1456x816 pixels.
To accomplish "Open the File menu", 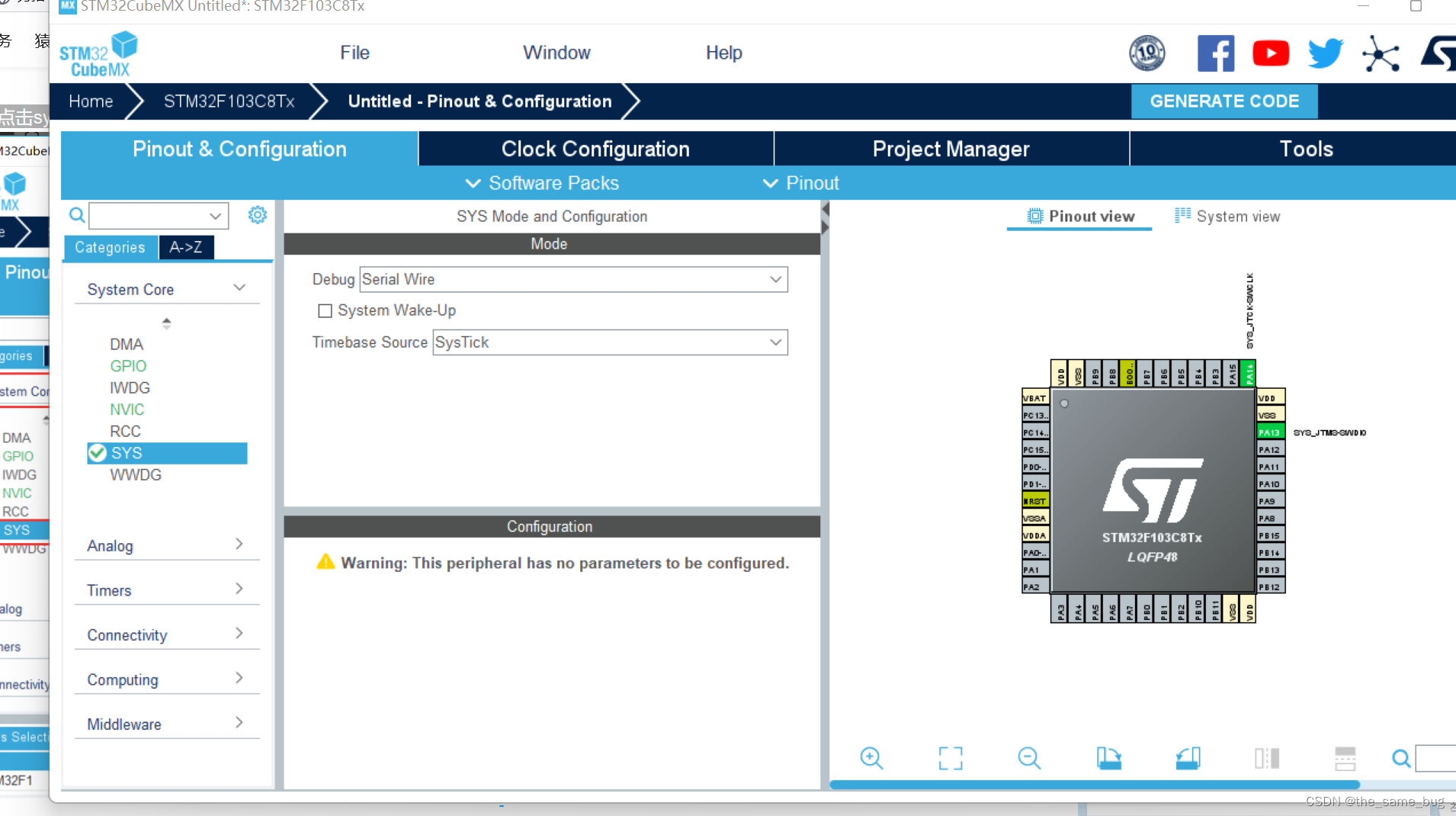I will (x=354, y=53).
